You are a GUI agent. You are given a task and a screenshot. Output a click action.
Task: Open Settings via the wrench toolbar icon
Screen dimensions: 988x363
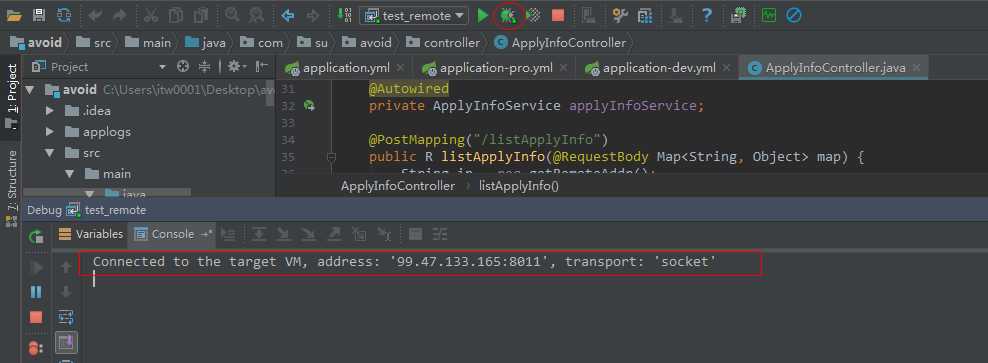click(x=620, y=15)
